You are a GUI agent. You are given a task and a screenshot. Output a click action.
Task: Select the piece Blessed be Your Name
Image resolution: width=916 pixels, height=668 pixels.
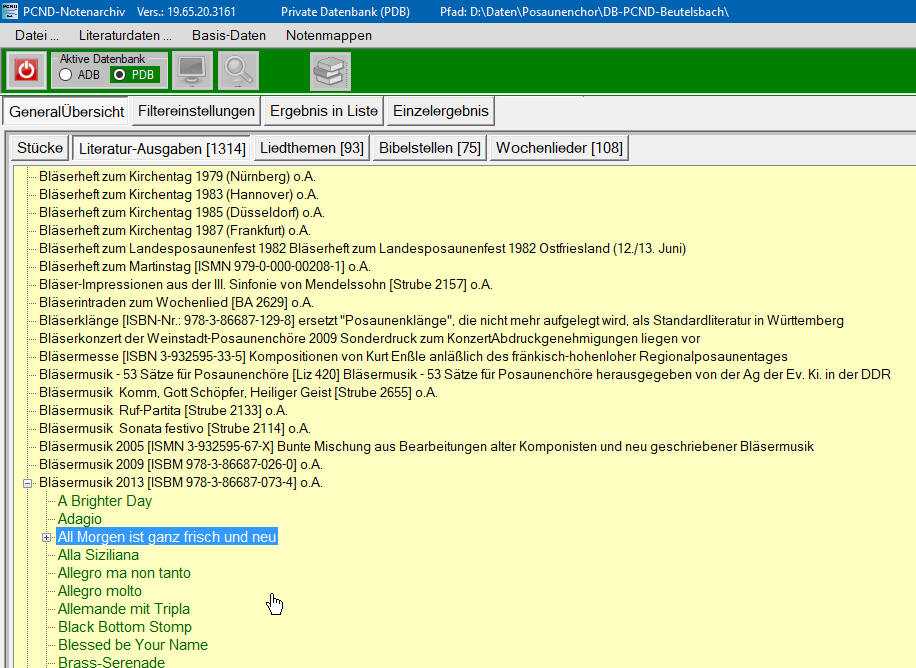133,645
